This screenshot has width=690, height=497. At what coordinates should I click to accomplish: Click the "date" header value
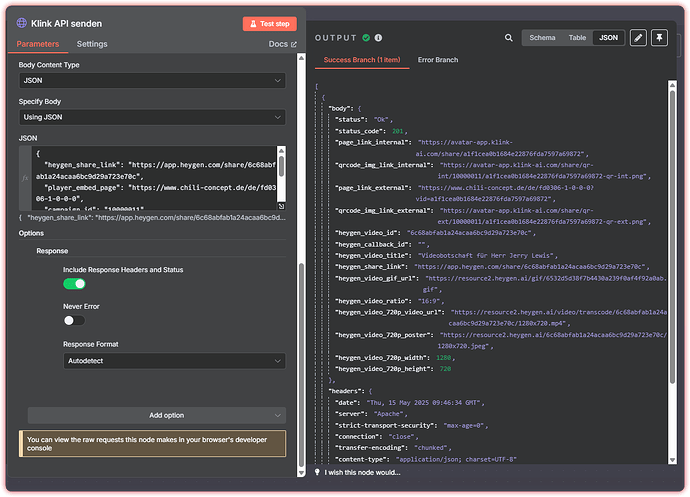[426, 403]
